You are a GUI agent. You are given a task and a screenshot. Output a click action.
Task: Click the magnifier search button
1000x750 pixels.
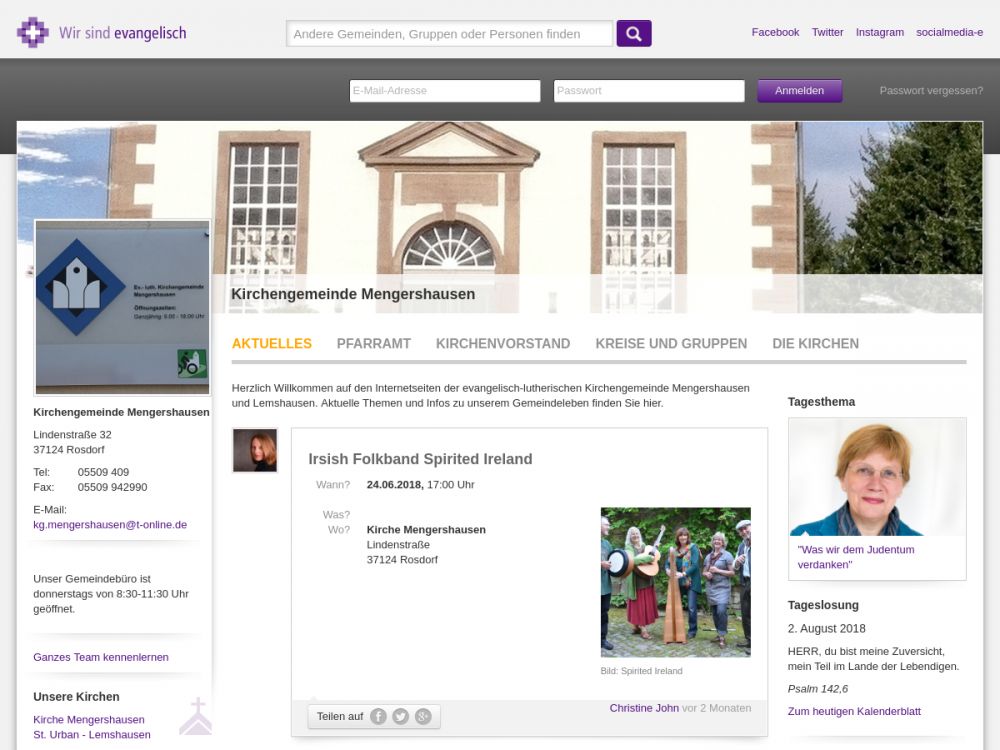point(634,33)
